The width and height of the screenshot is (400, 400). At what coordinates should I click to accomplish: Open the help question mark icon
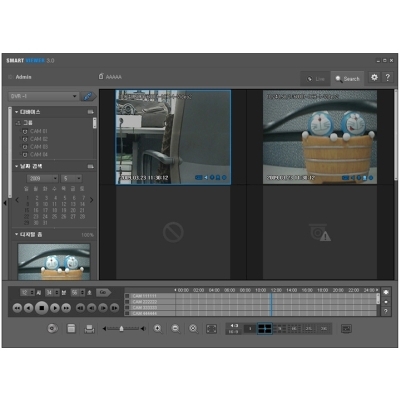coord(387,78)
